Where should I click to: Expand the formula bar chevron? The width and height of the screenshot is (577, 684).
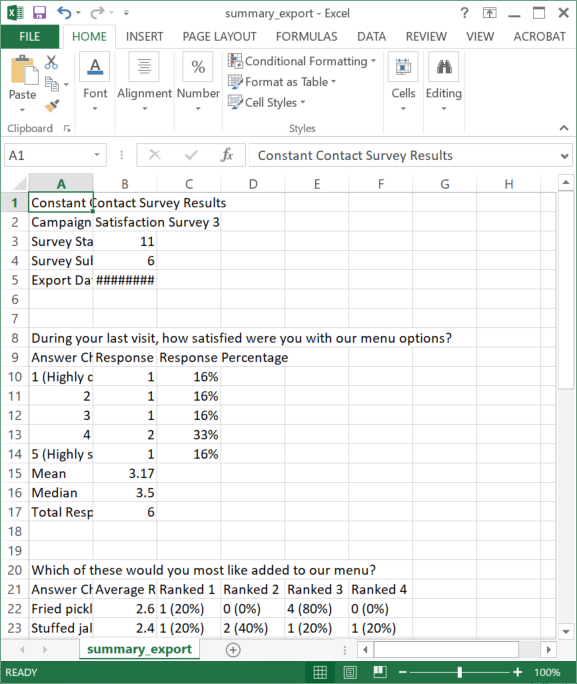564,156
